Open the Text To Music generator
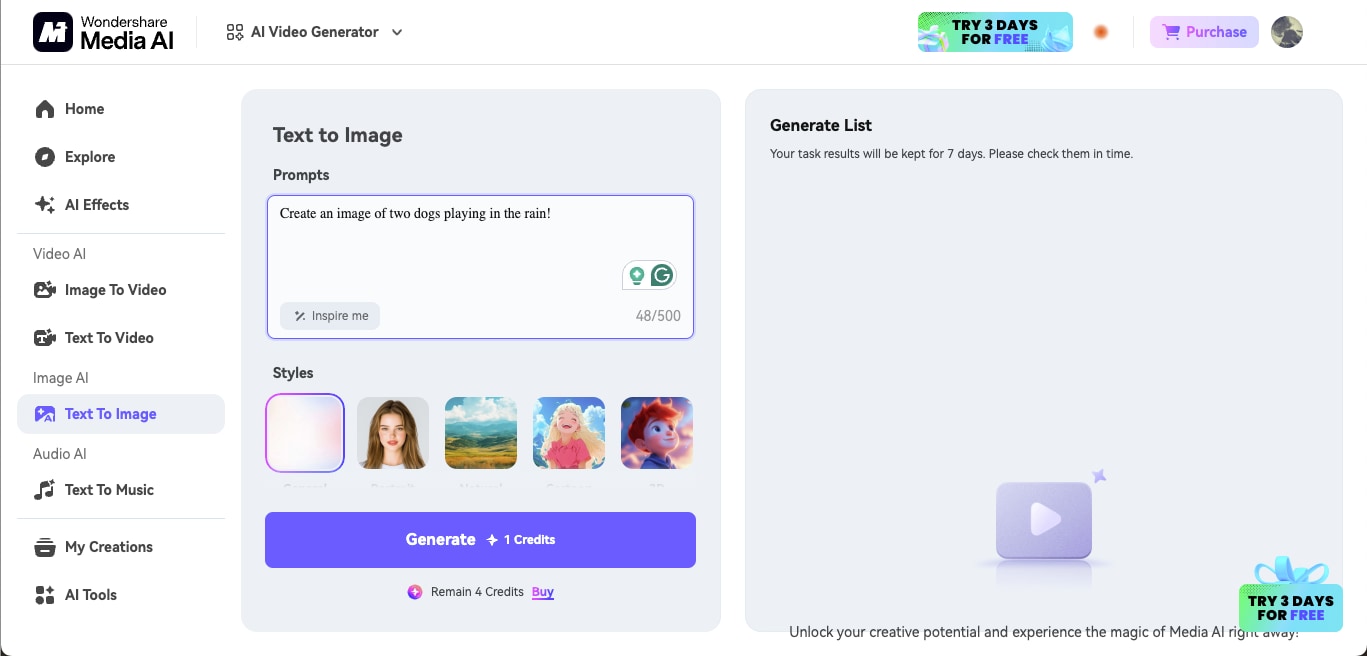 pos(109,490)
